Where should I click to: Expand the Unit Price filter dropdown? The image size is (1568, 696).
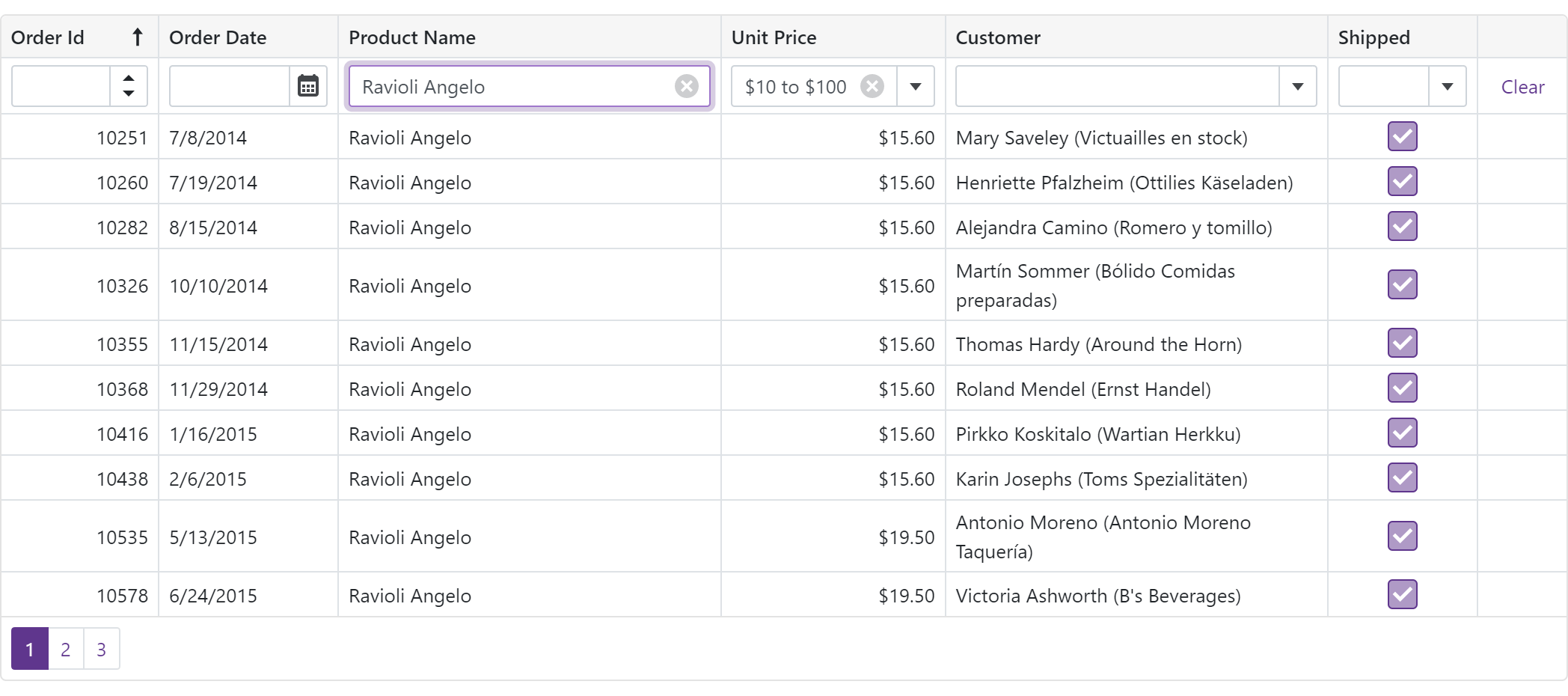[916, 86]
